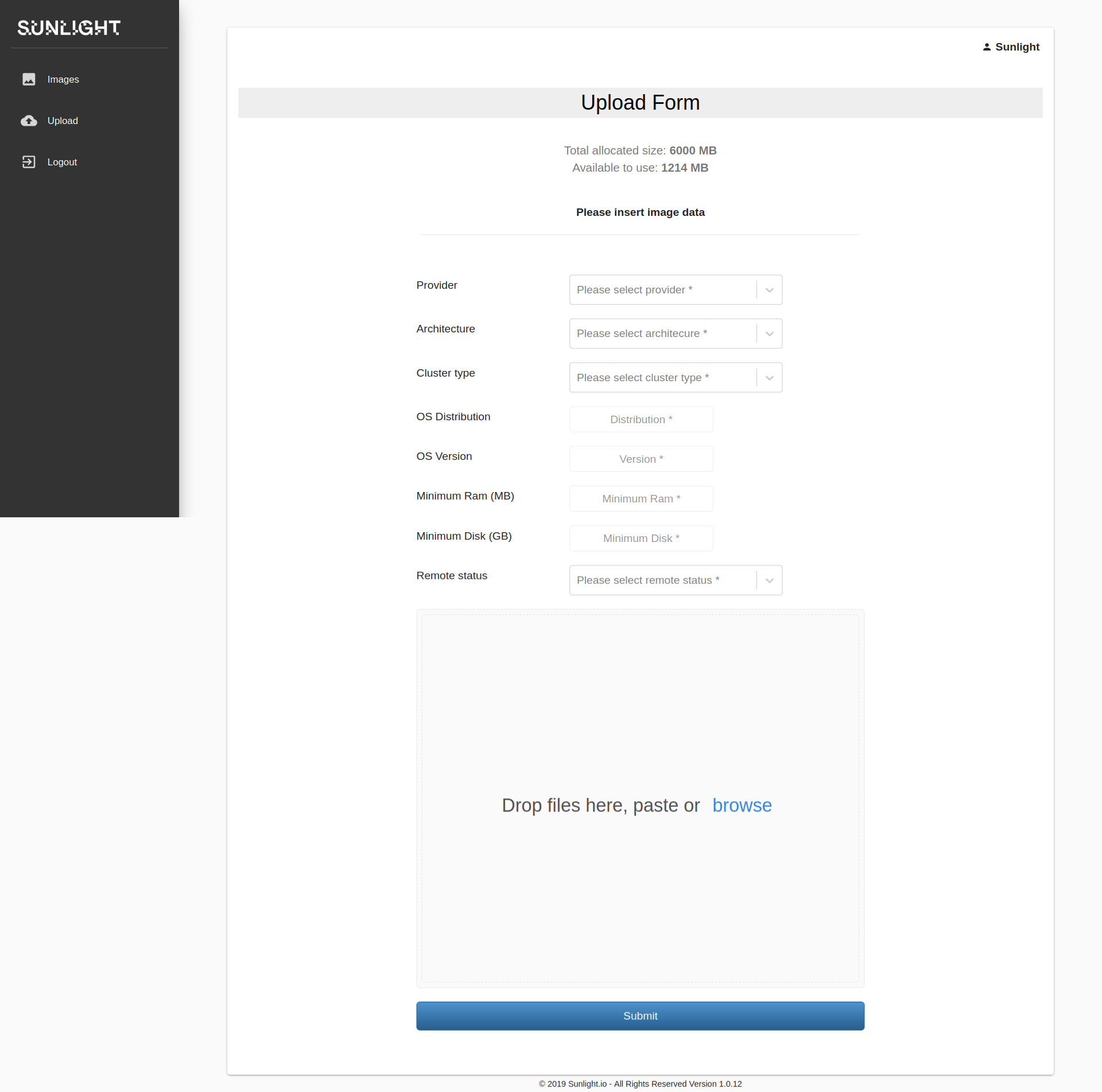Image resolution: width=1102 pixels, height=1092 pixels.
Task: Click the browse link to upload files
Action: point(742,805)
